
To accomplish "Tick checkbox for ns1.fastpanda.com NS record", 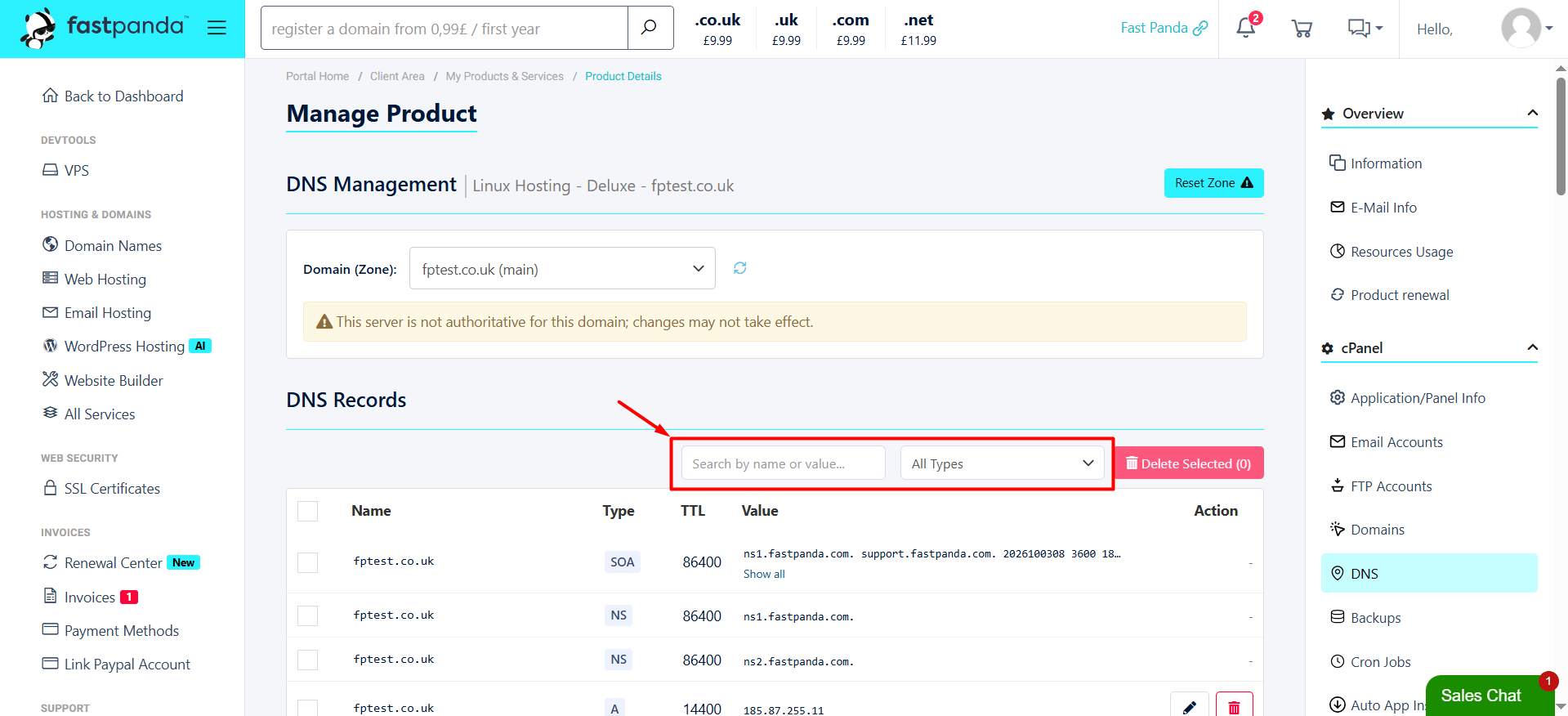I will coord(308,615).
